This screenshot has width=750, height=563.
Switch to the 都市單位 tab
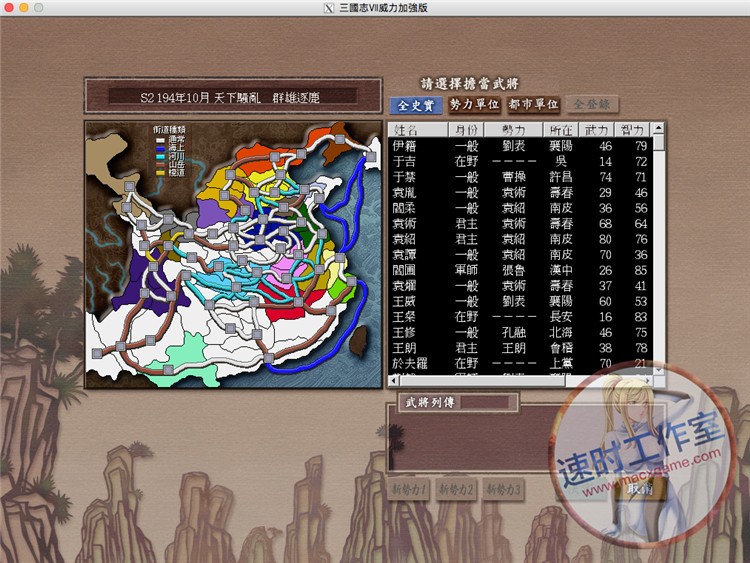(533, 104)
